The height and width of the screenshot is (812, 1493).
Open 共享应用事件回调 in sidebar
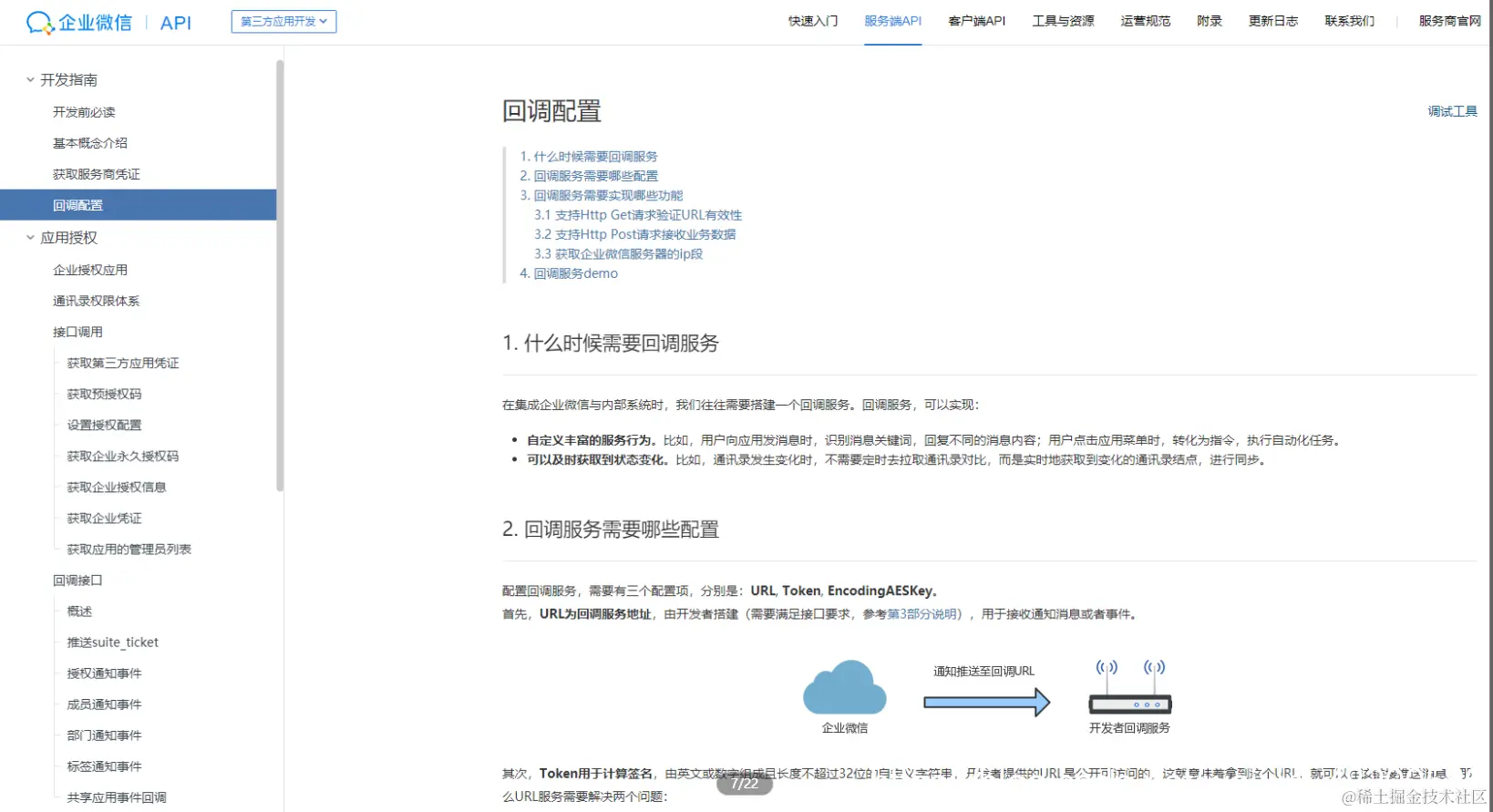point(117,797)
